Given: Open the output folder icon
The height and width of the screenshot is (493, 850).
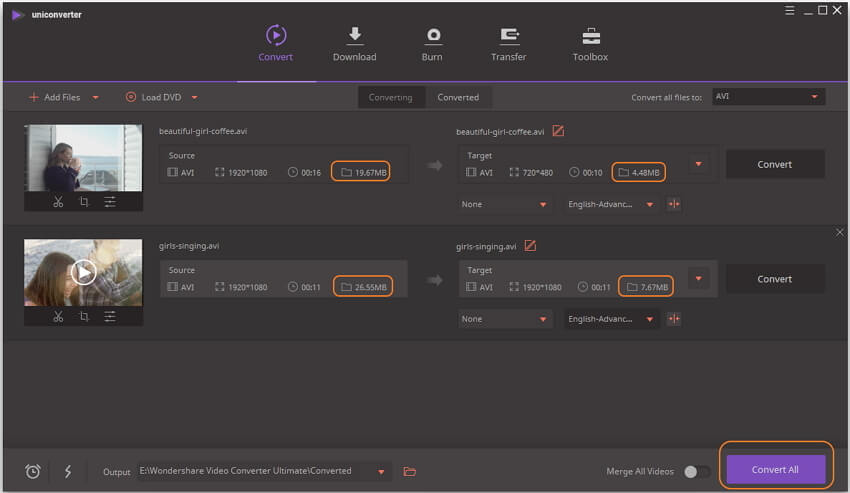Looking at the screenshot, I should (409, 471).
